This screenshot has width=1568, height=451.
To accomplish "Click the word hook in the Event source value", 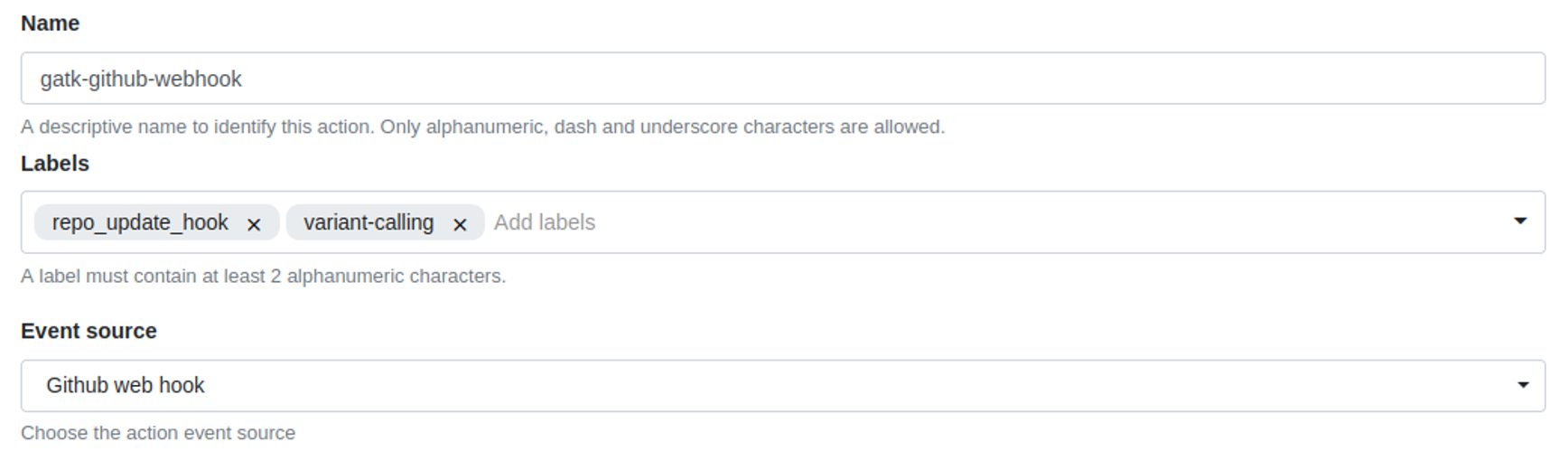I will pos(182,385).
